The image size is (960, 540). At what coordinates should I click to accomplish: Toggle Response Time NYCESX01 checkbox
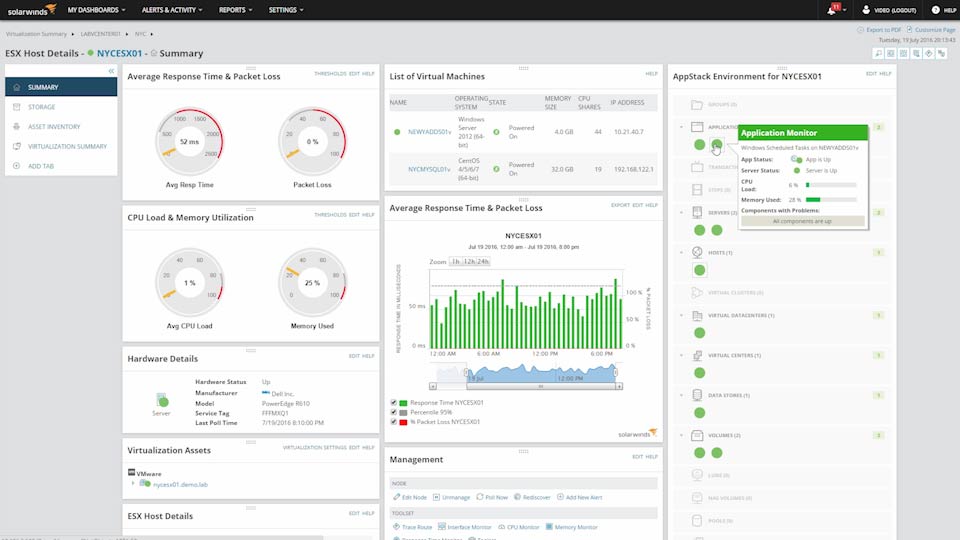(394, 403)
